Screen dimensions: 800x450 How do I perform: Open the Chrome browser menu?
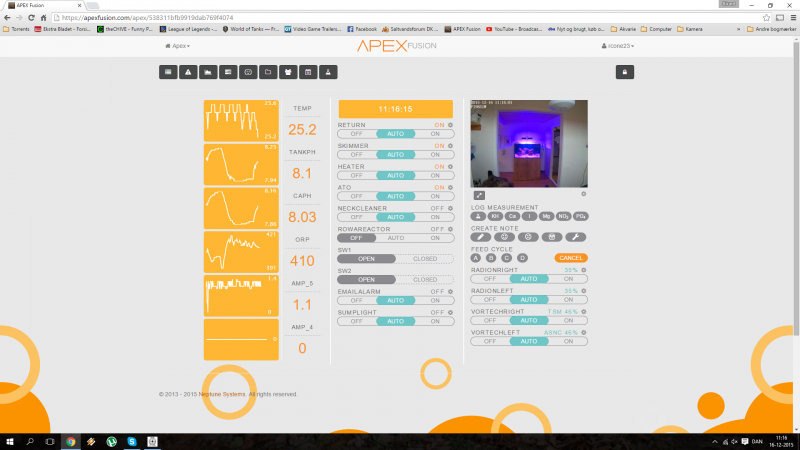pos(790,18)
